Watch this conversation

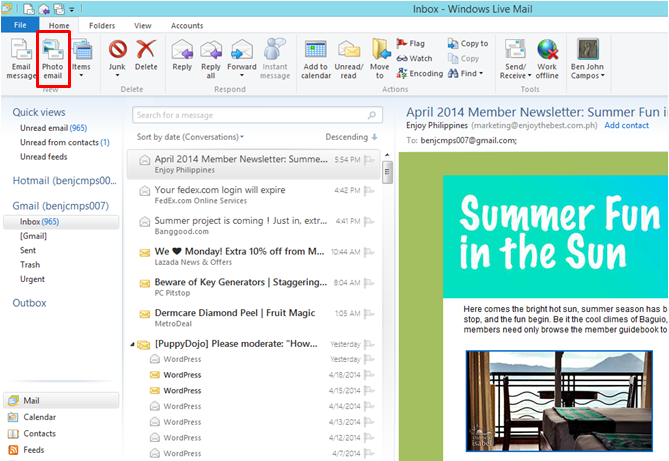click(x=414, y=58)
